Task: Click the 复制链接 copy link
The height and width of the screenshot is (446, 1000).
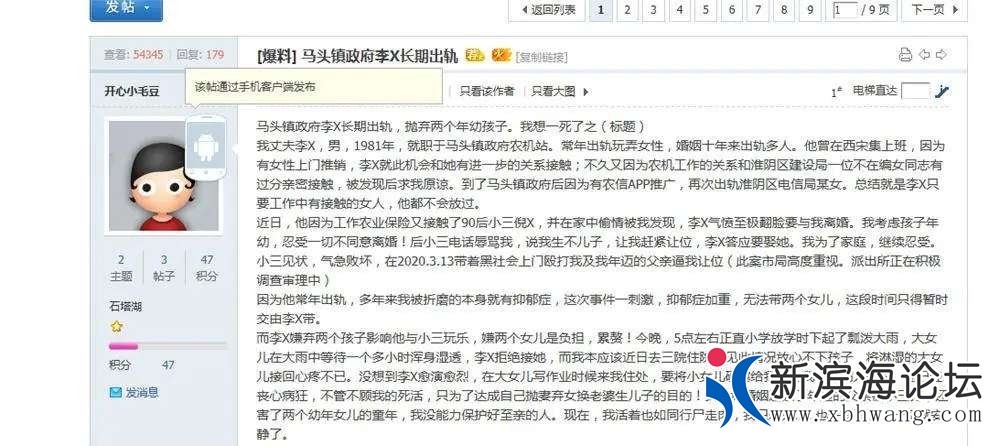Action: (x=542, y=57)
